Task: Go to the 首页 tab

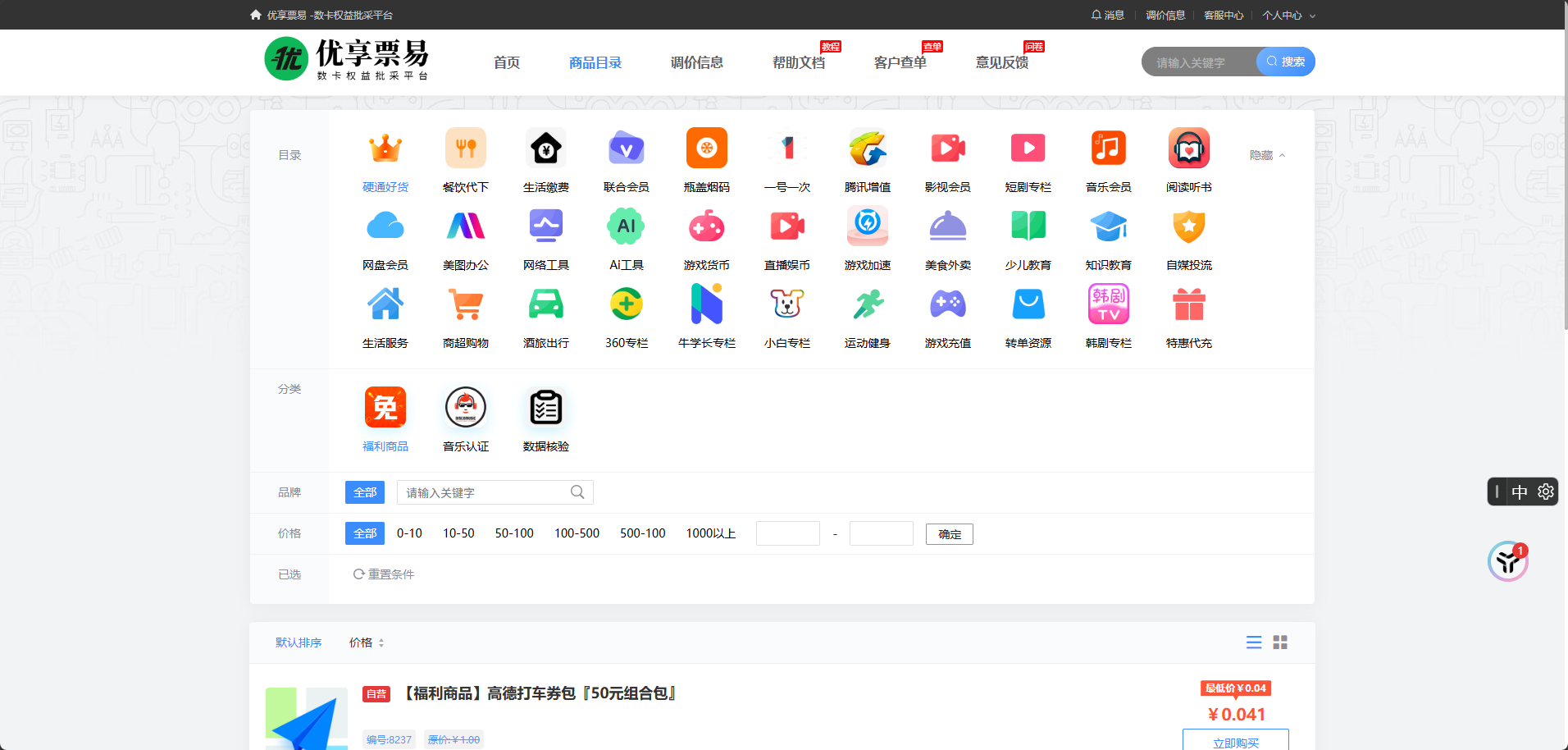Action: point(507,62)
